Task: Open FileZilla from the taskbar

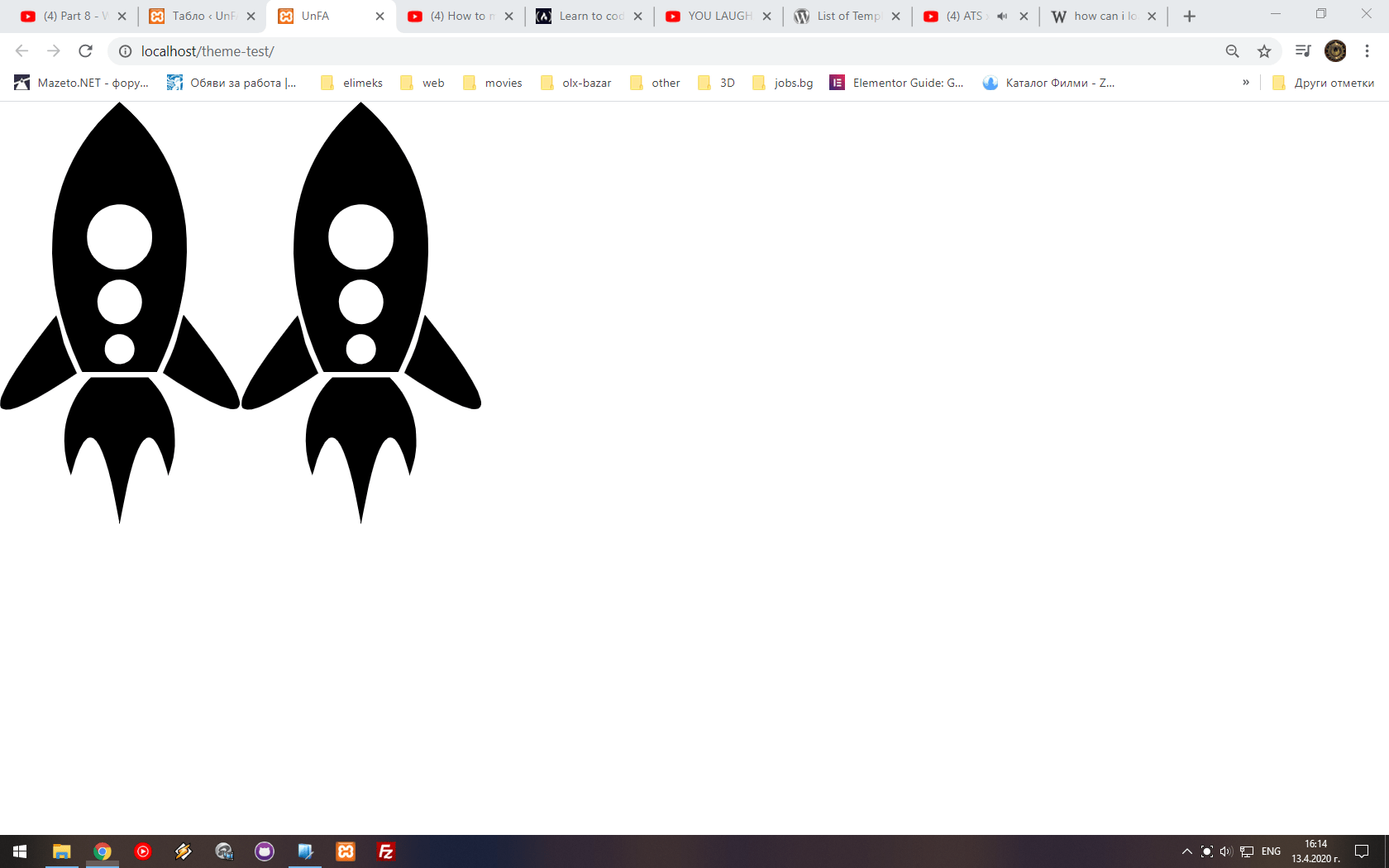Action: pyautogui.click(x=384, y=851)
